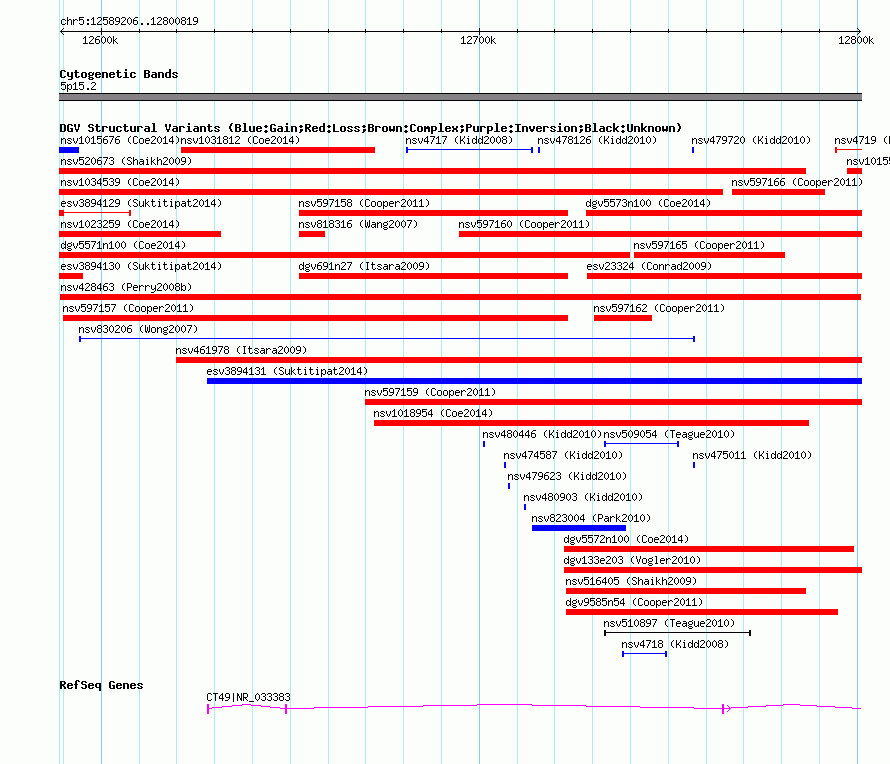This screenshot has height=764, width=890.
Task: Click the nsv479720 (Kidd2010) label
Action: 751,140
